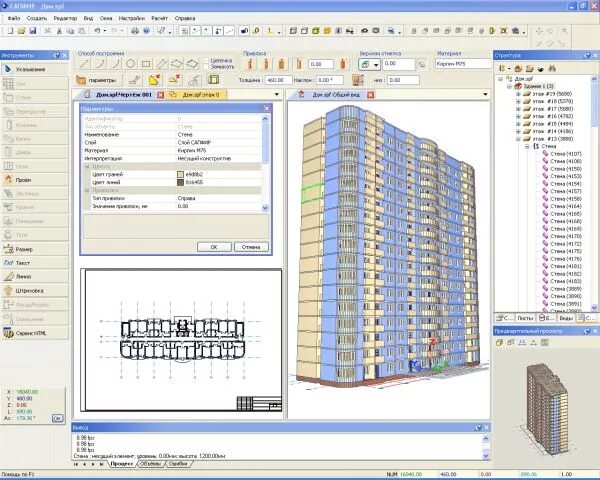Click the Параметры dialog scrollbar down arrow

(265, 208)
